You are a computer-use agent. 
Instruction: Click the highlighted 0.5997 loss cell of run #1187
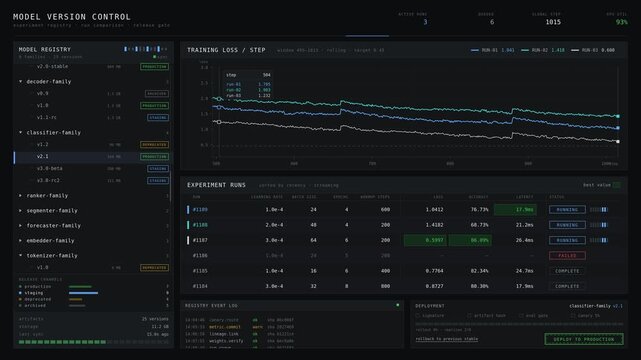click(x=426, y=240)
